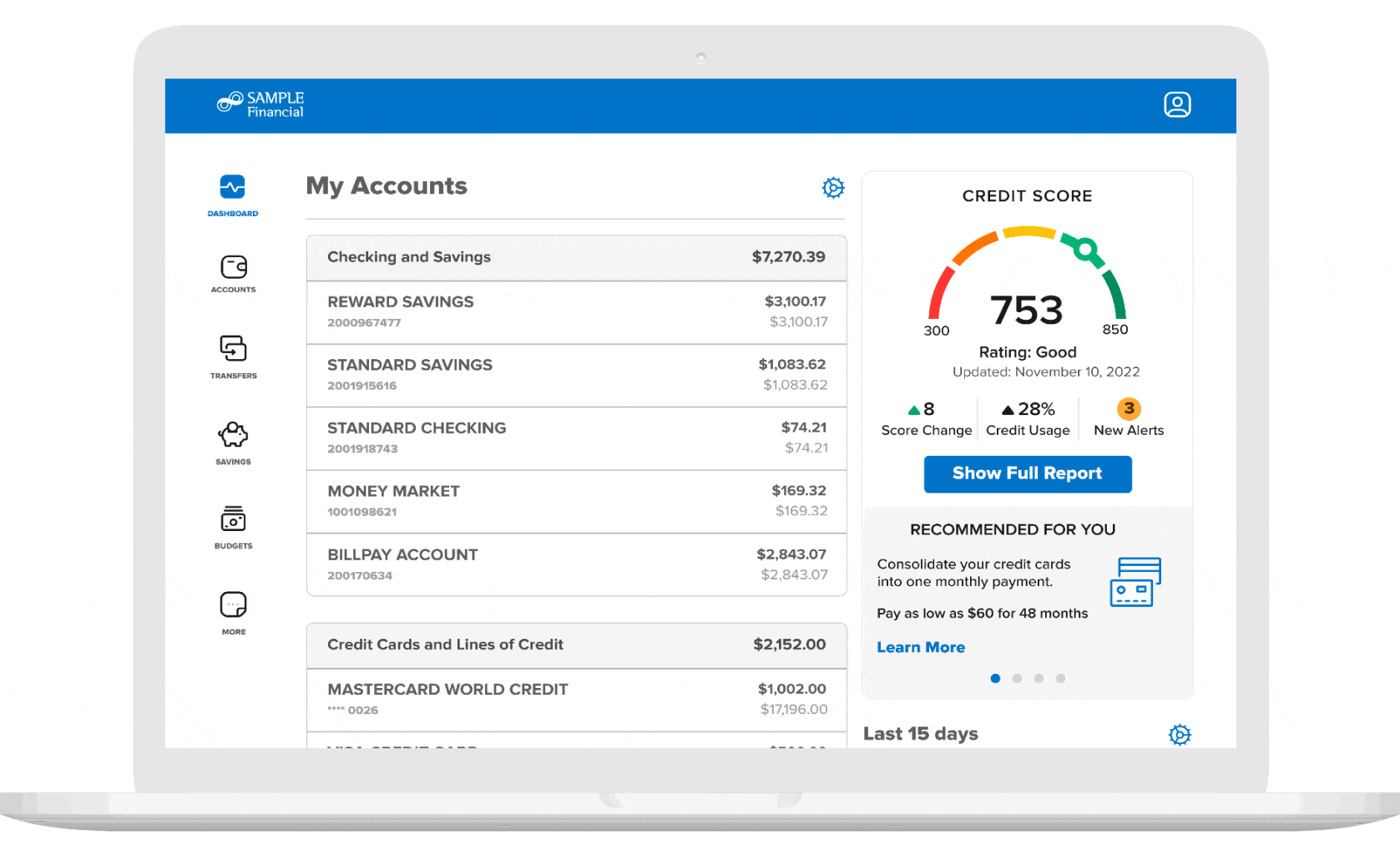
Task: Go to Transfers in sidebar
Action: (x=233, y=349)
